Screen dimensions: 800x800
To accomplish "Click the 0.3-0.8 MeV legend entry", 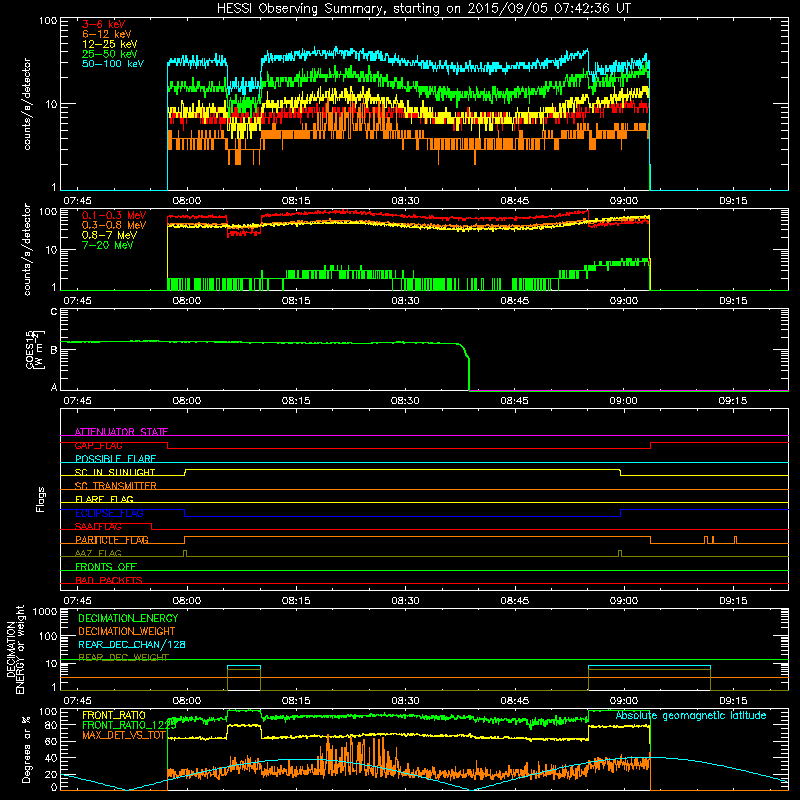I will tap(114, 225).
